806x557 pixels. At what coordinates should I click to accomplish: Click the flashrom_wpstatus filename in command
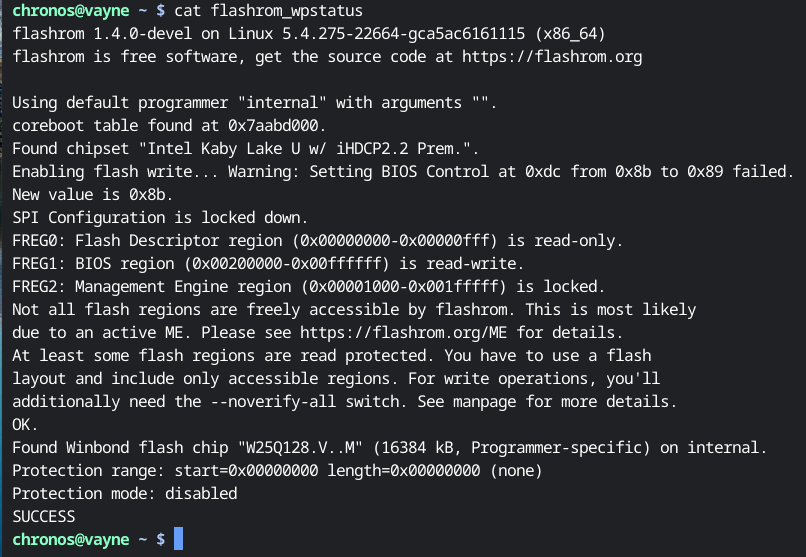coord(286,11)
